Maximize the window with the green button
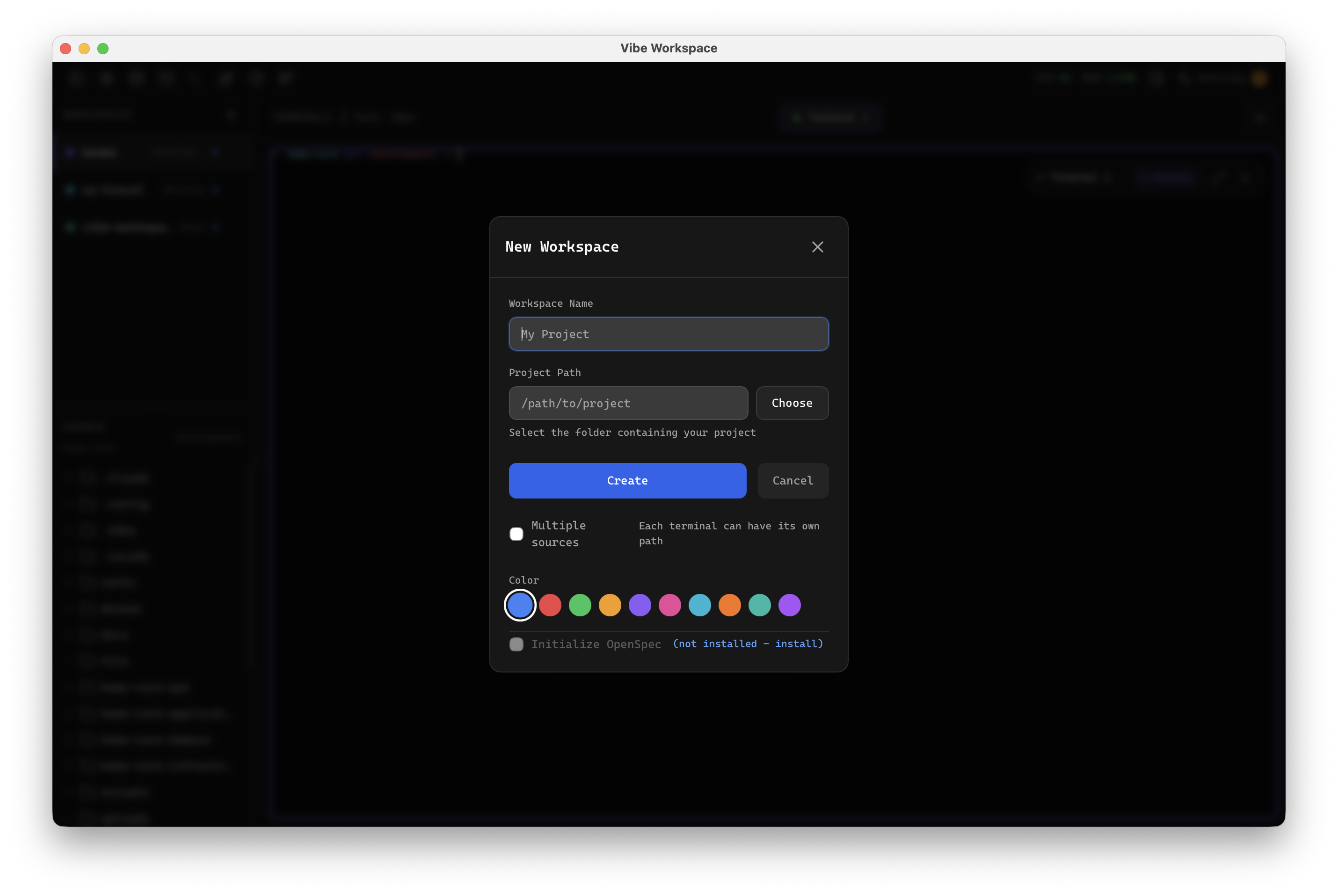Viewport: 1338px width, 896px height. tap(103, 49)
